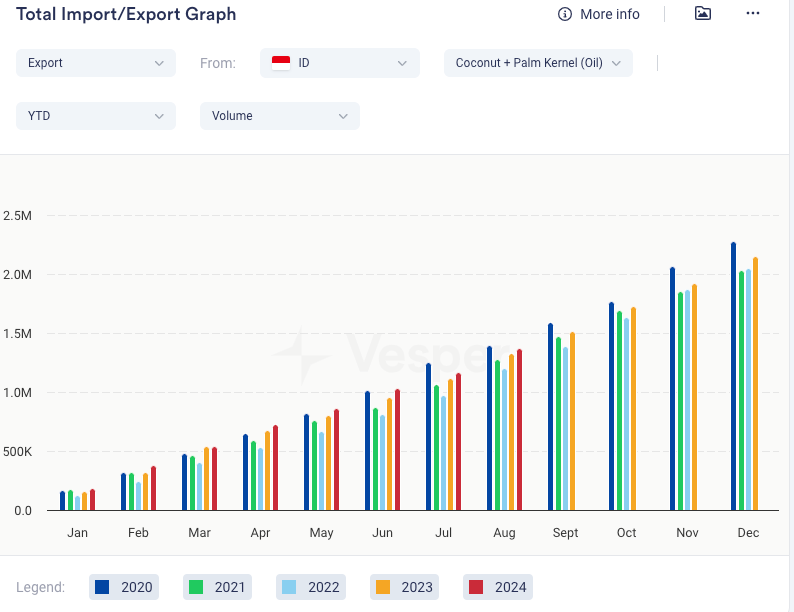Toggle the 2024 legend series

point(497,587)
